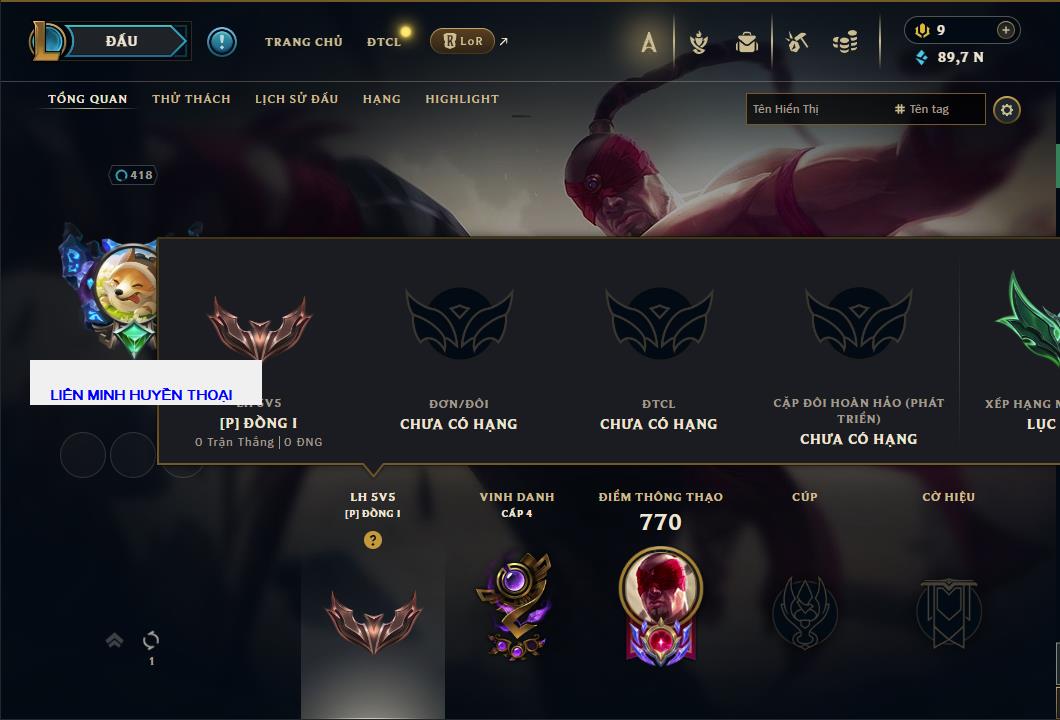Open the crafting hammer icon

point(797,42)
